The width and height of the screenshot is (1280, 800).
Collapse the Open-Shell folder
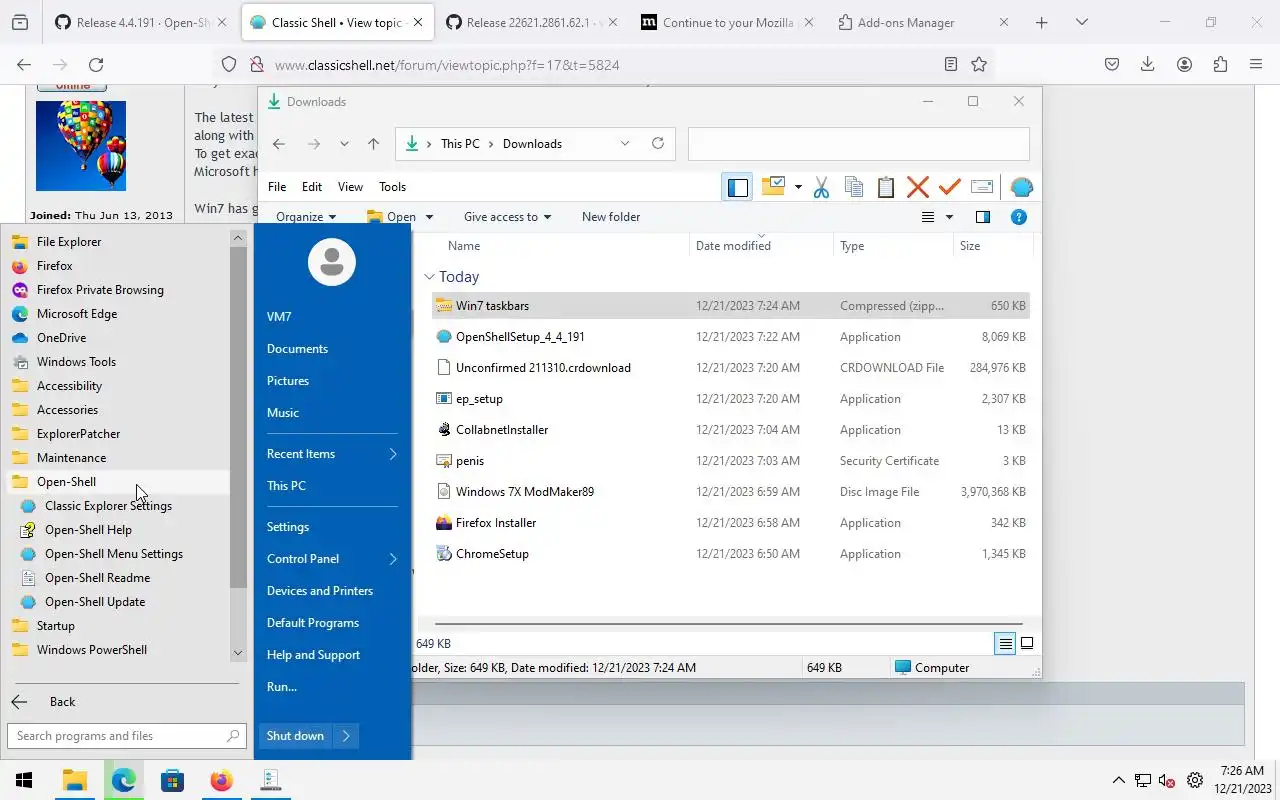119,482
